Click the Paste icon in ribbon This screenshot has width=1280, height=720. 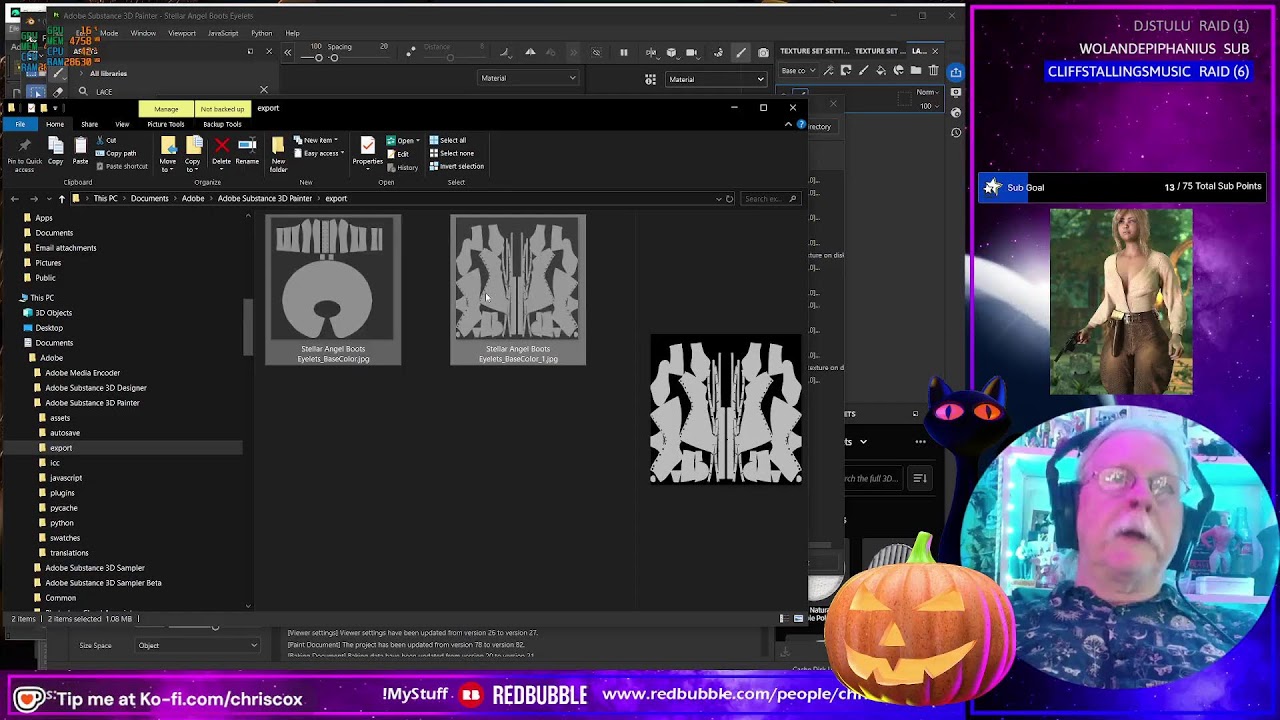(80, 146)
